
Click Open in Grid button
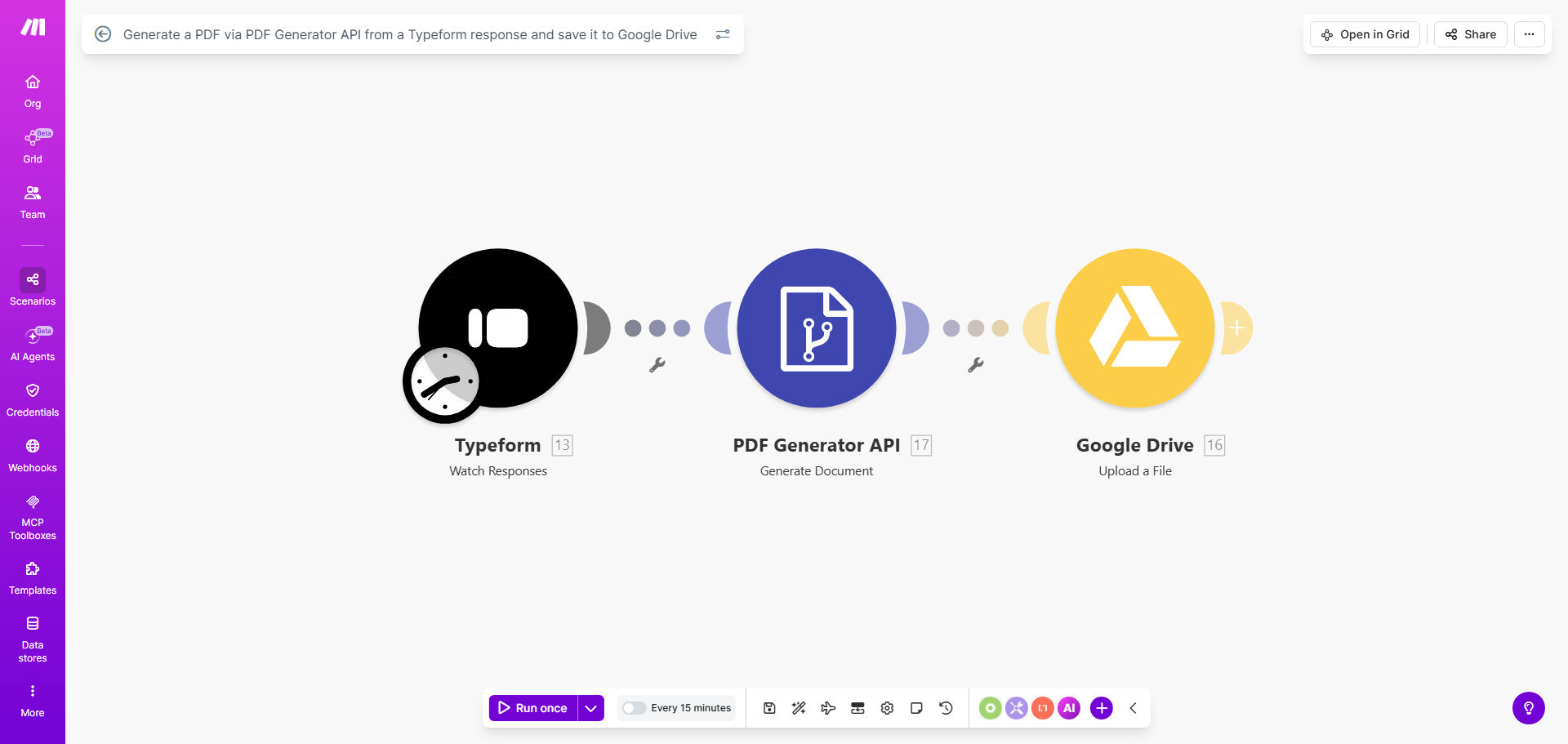(1365, 34)
